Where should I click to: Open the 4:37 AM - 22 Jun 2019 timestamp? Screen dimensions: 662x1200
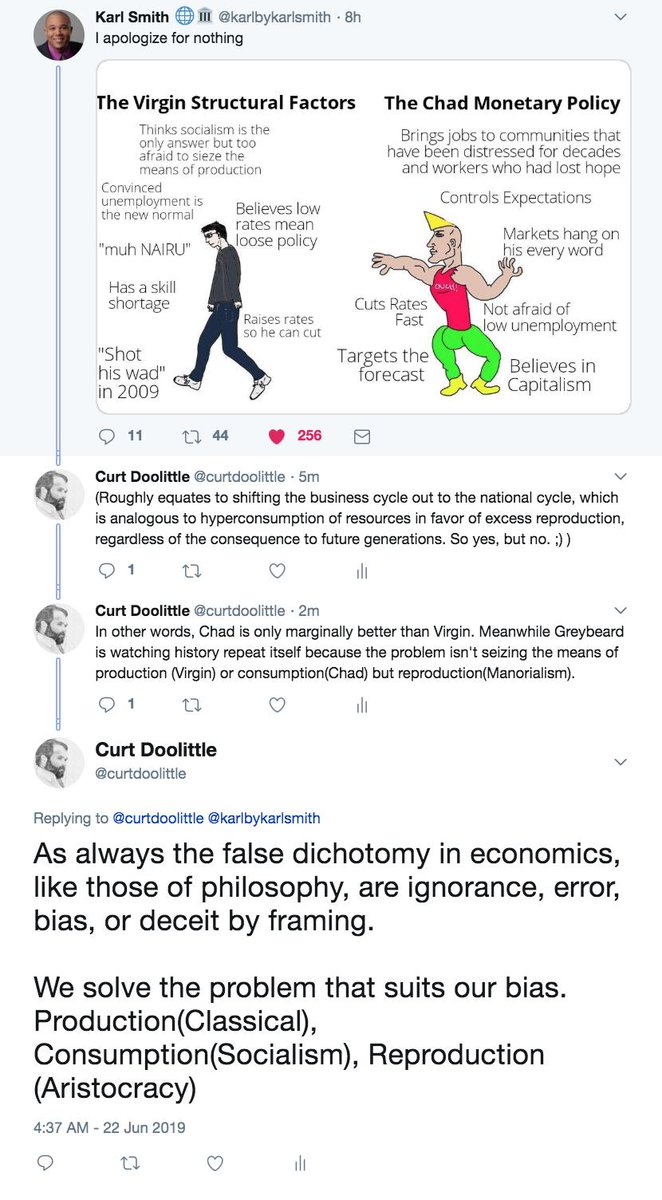tap(110, 1128)
